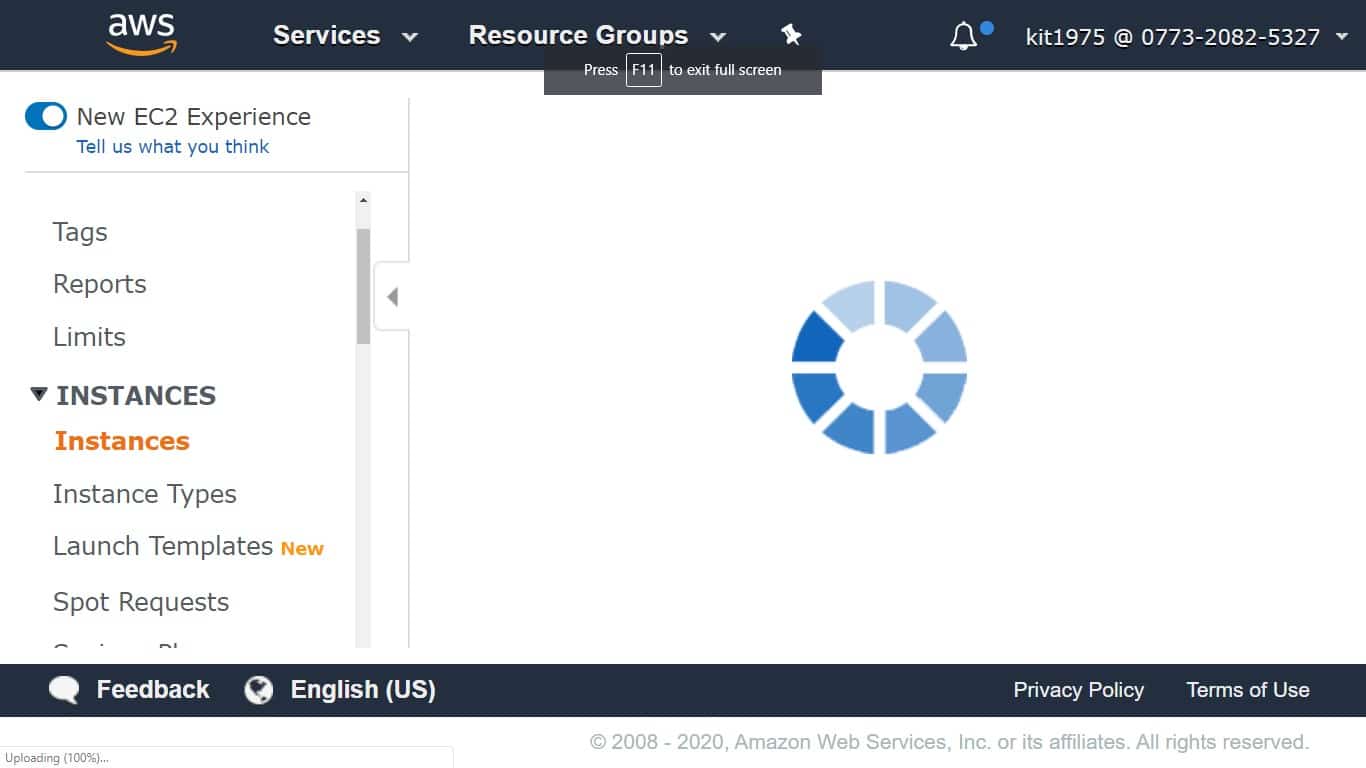Collapse the sidebar with the left arrow
This screenshot has width=1366, height=768.
pos(391,296)
